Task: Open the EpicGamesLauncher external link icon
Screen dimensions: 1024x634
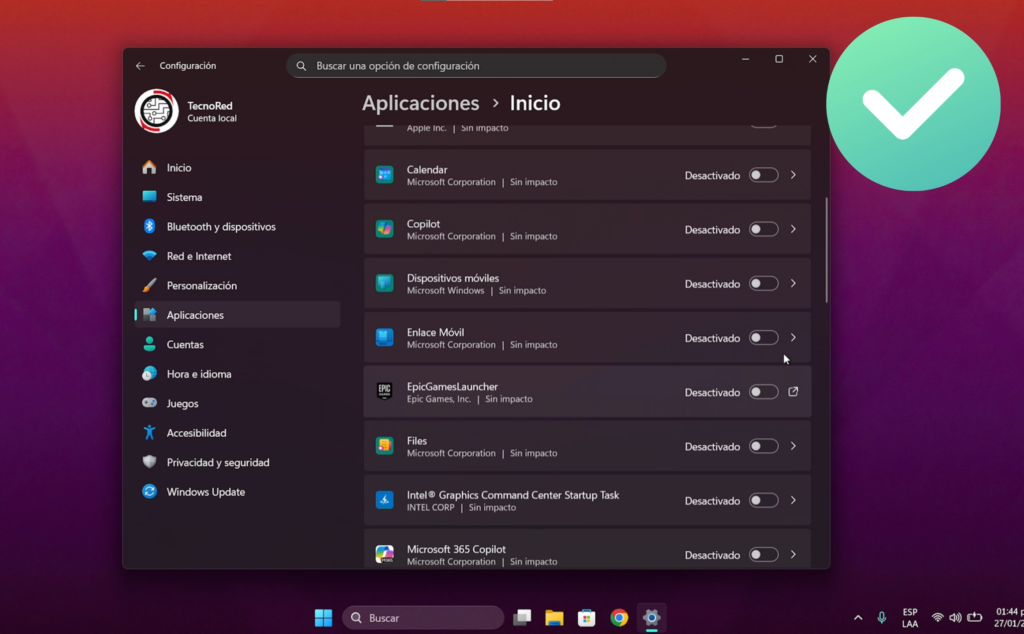Action: coord(793,392)
